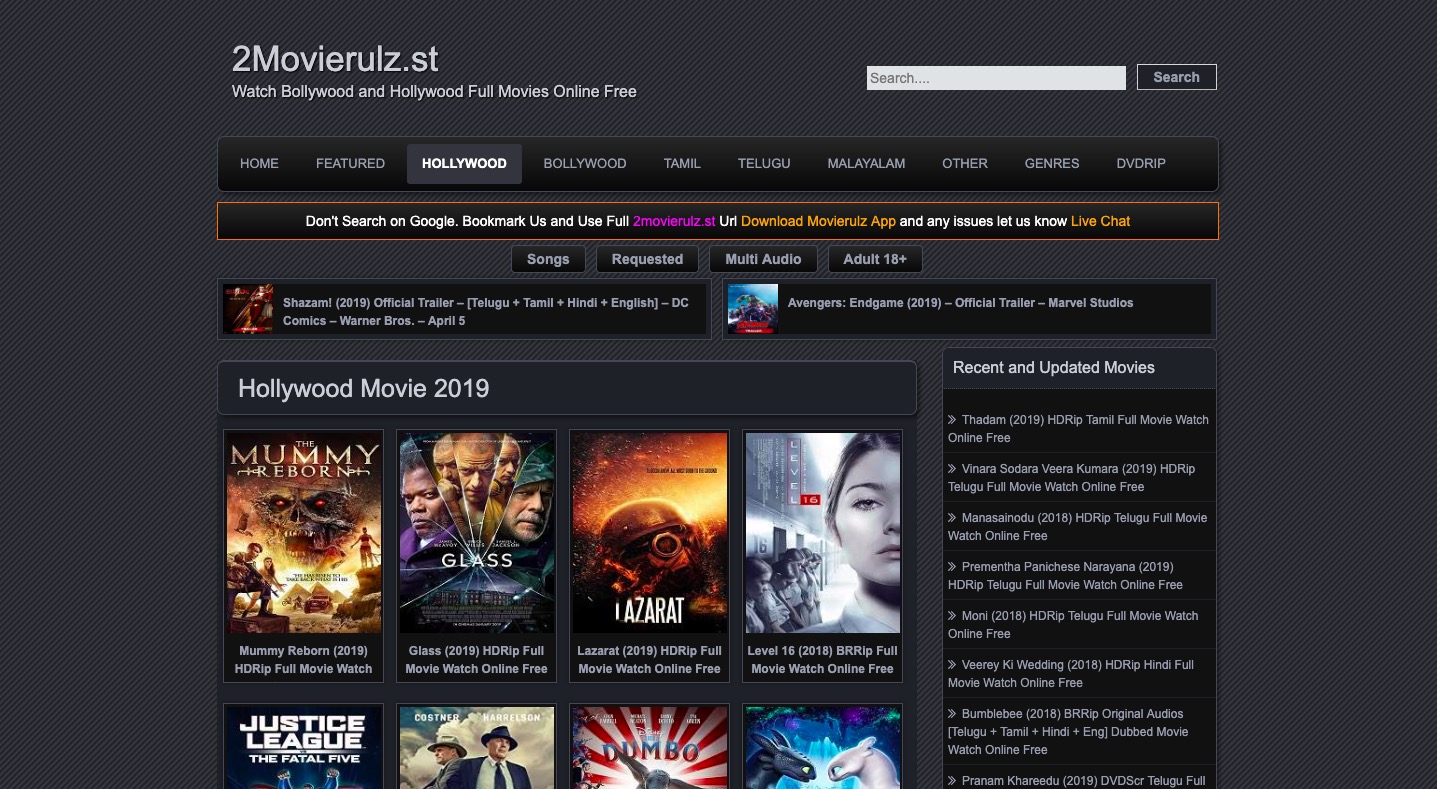This screenshot has height=789, width=1437.
Task: Open the Dumbo movie poster
Action: [649, 748]
